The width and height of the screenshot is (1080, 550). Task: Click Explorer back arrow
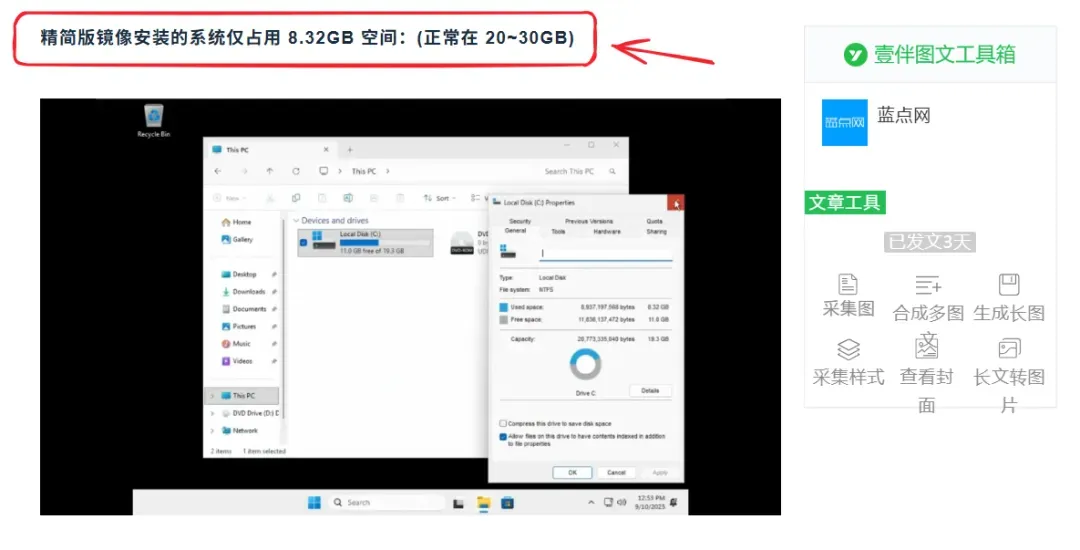click(218, 171)
